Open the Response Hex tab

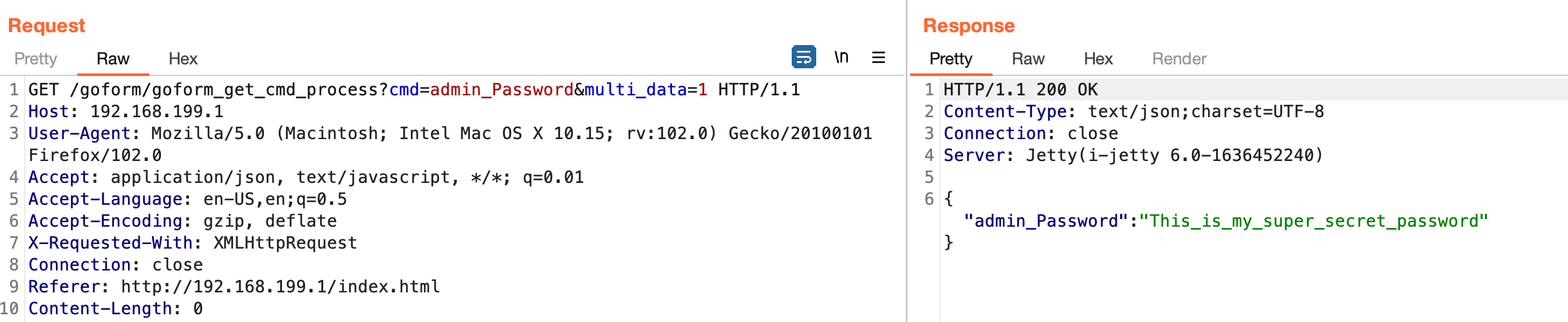[1098, 59]
